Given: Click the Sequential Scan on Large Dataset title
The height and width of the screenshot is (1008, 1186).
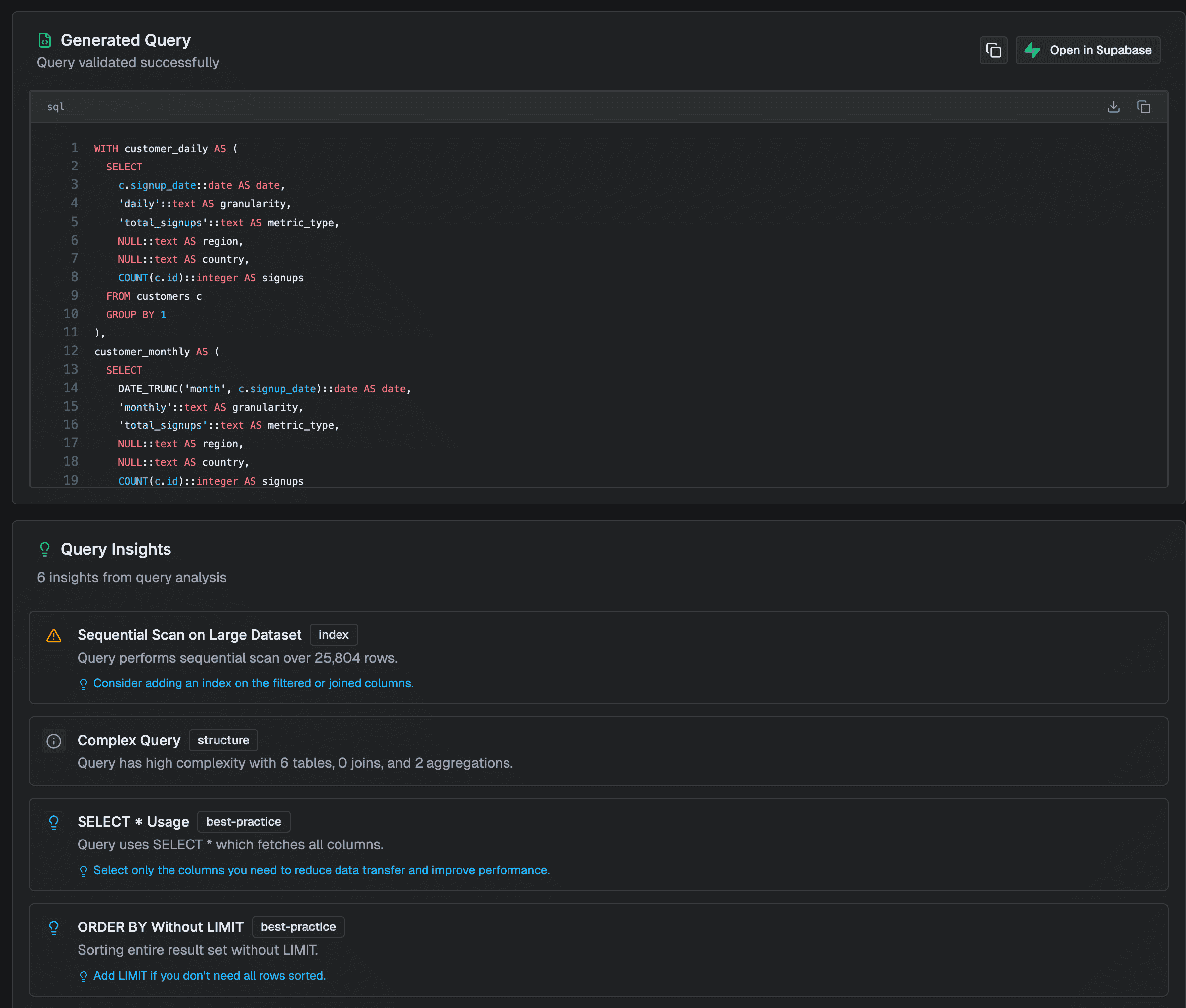Looking at the screenshot, I should pyautogui.click(x=189, y=635).
